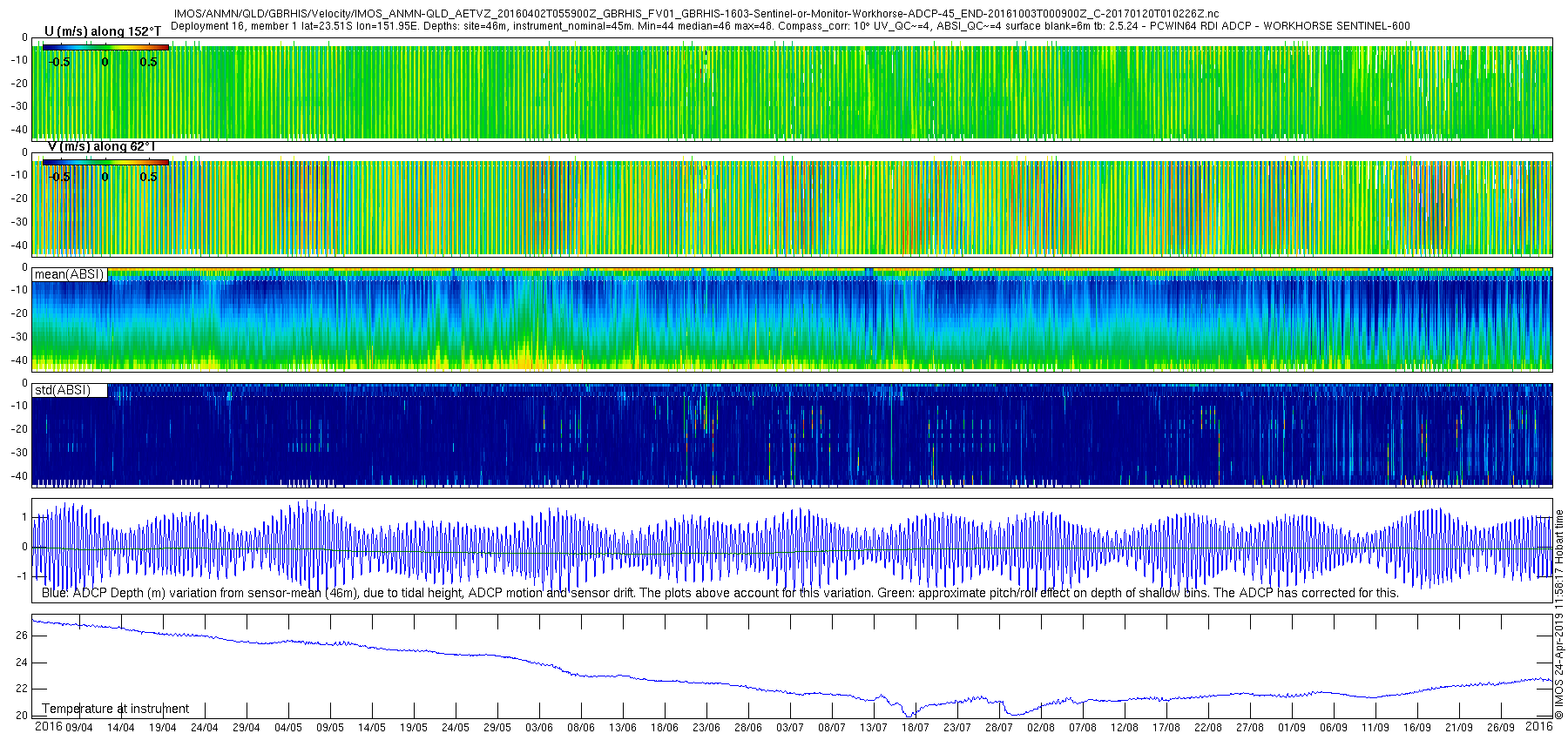Click the "Deployment 16" metadata line

(789, 26)
